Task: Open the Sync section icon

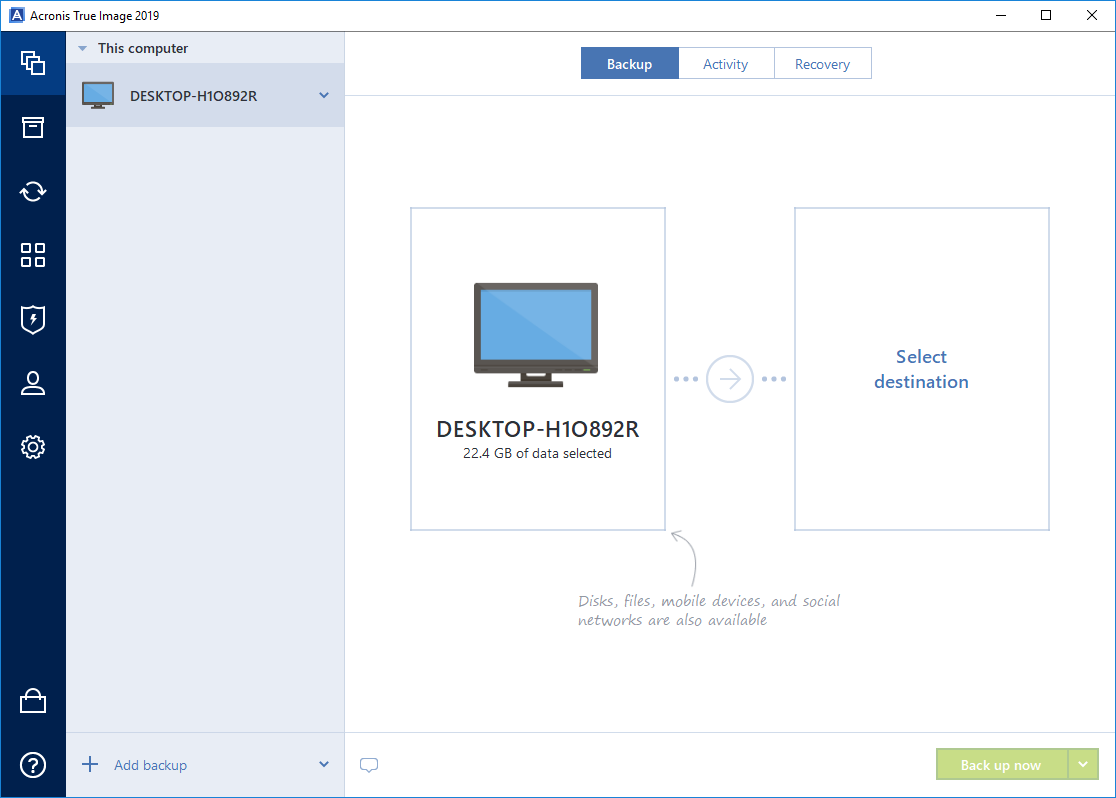Action: [x=33, y=191]
